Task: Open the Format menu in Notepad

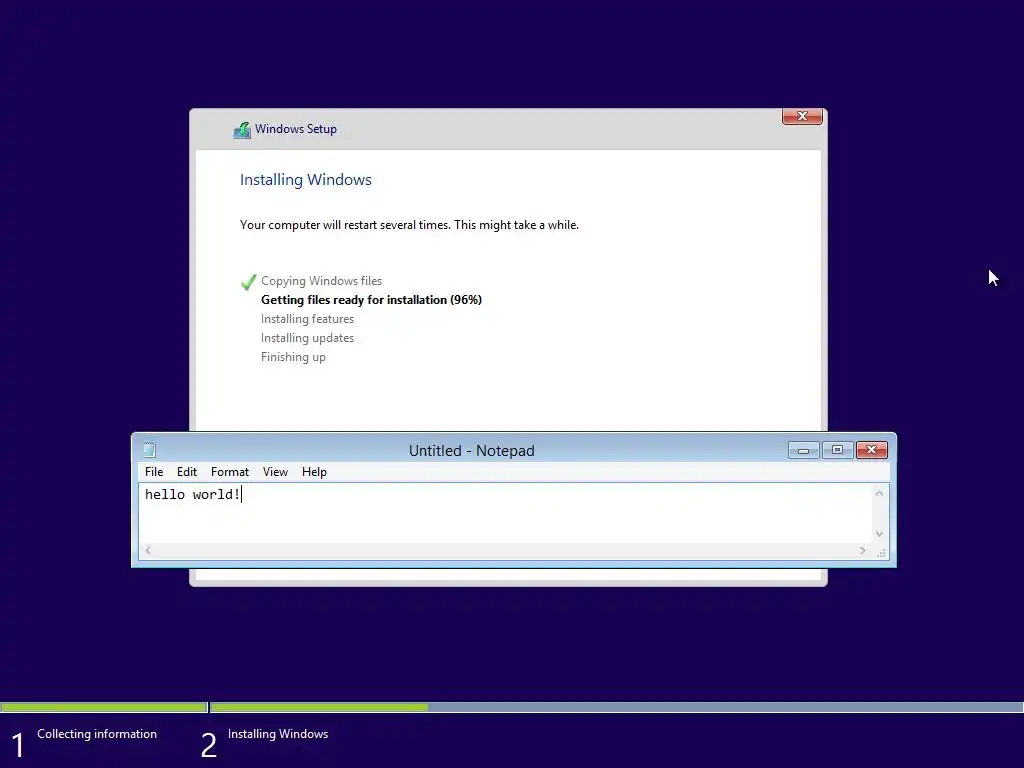Action: pos(229,472)
